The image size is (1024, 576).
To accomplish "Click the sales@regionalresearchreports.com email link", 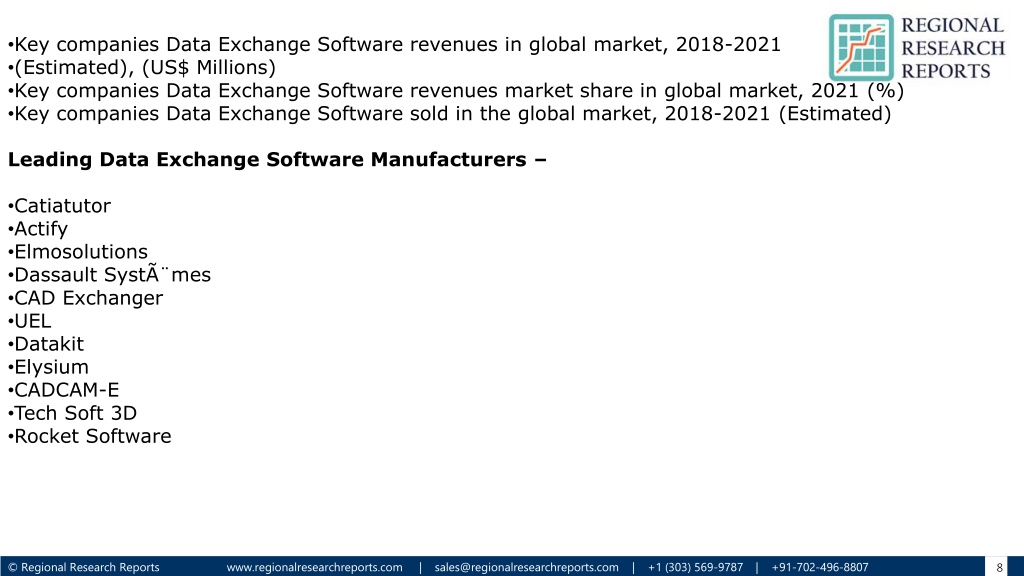I will 526,567.
